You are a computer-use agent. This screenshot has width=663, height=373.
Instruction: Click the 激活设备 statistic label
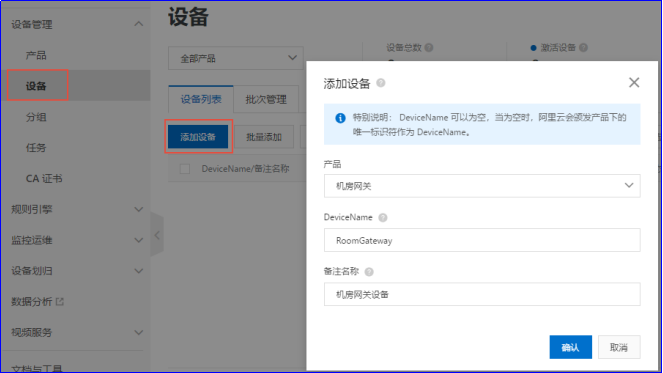(x=558, y=47)
